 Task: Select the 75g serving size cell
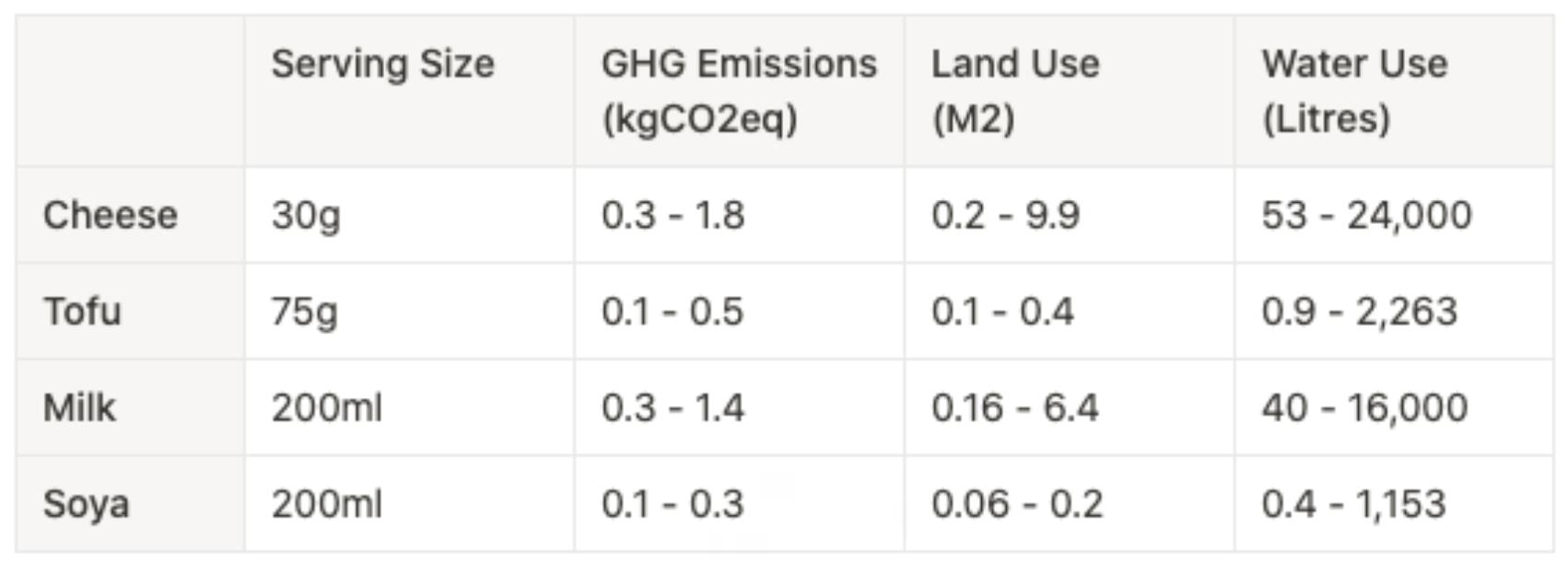point(305,312)
